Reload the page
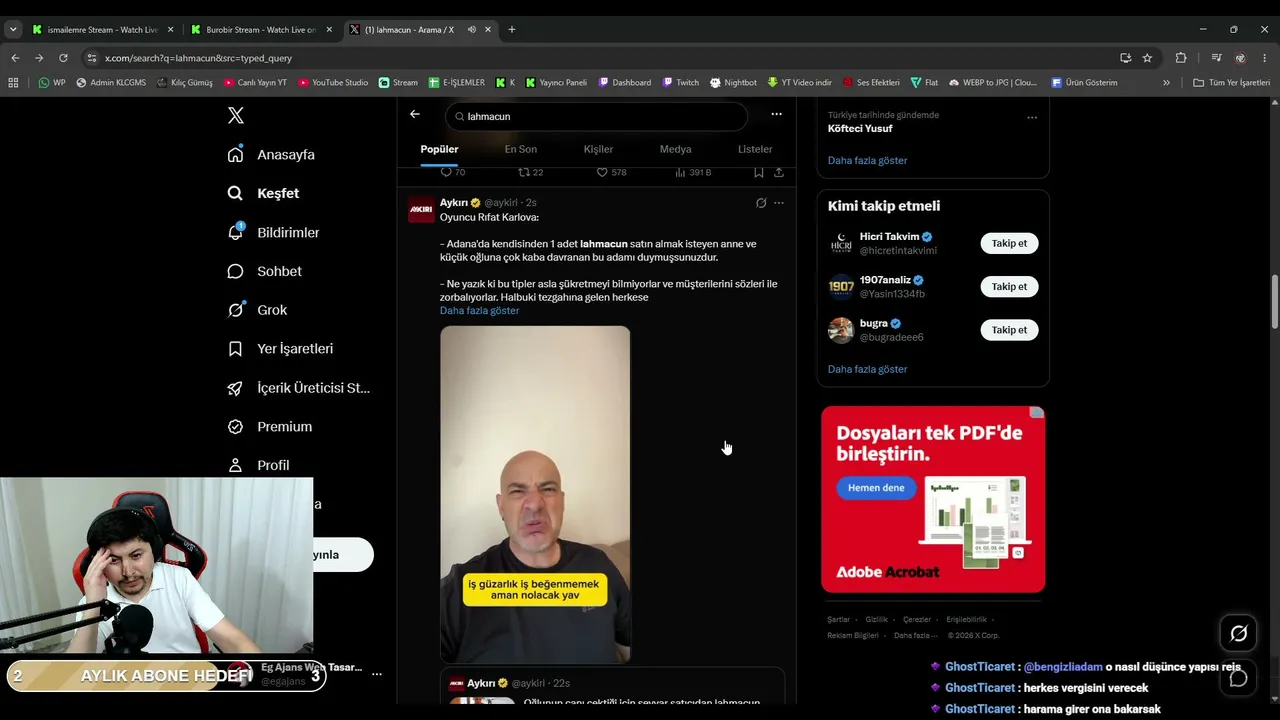 click(x=63, y=58)
